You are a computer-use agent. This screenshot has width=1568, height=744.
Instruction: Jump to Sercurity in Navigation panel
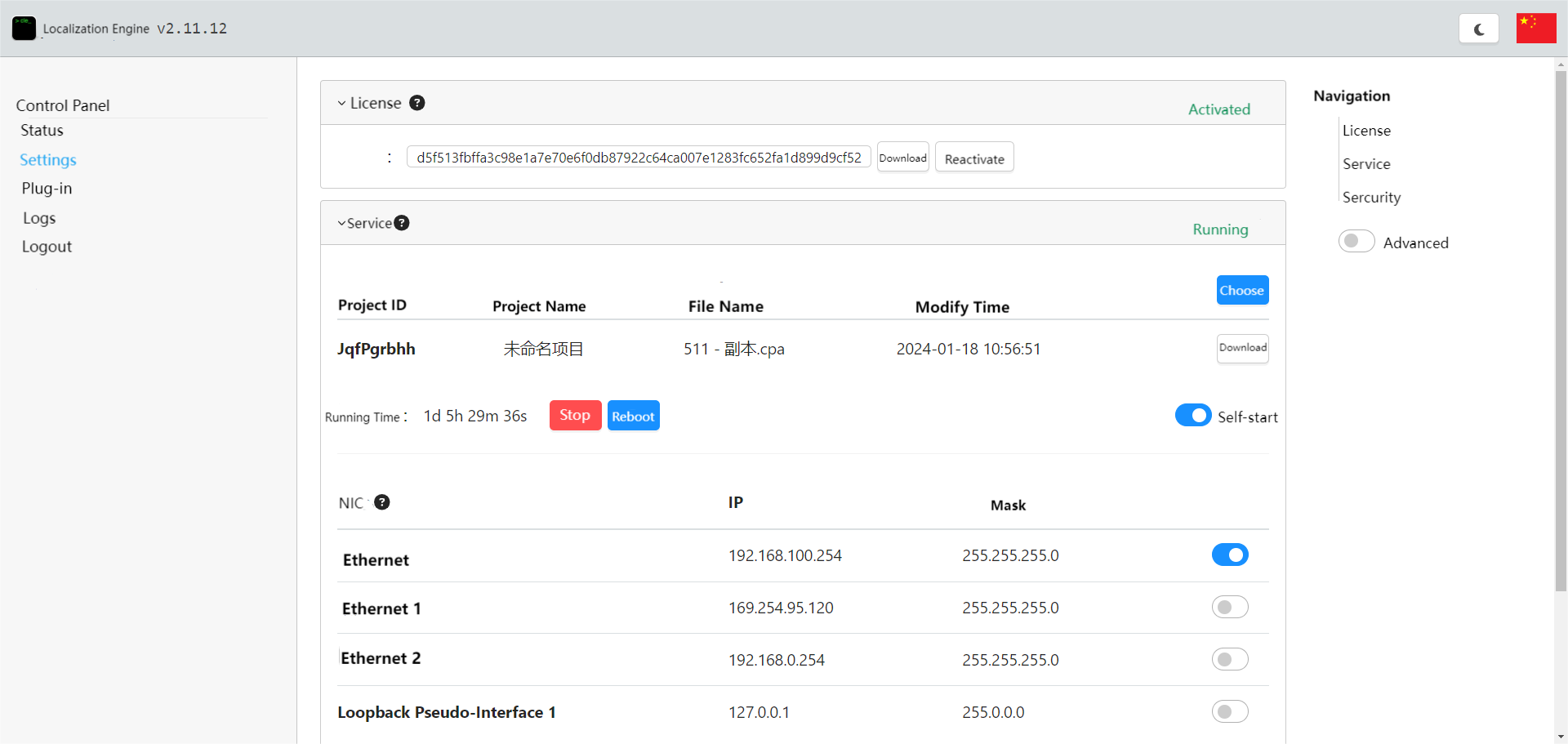click(x=1371, y=198)
